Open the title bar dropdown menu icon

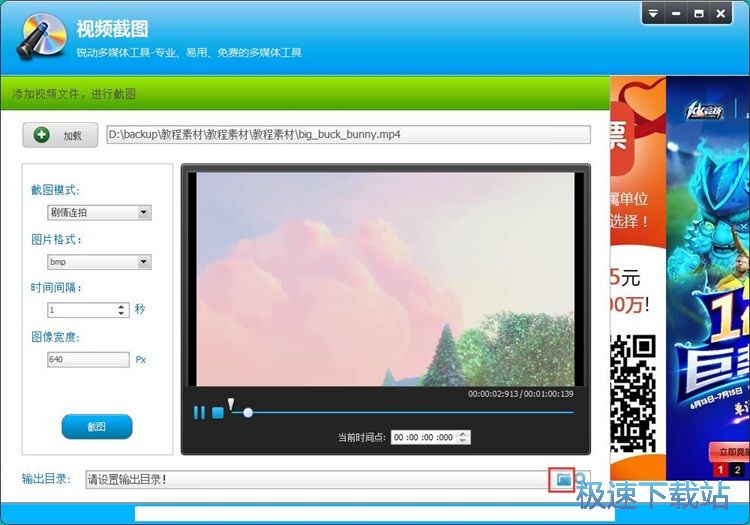pyautogui.click(x=653, y=14)
